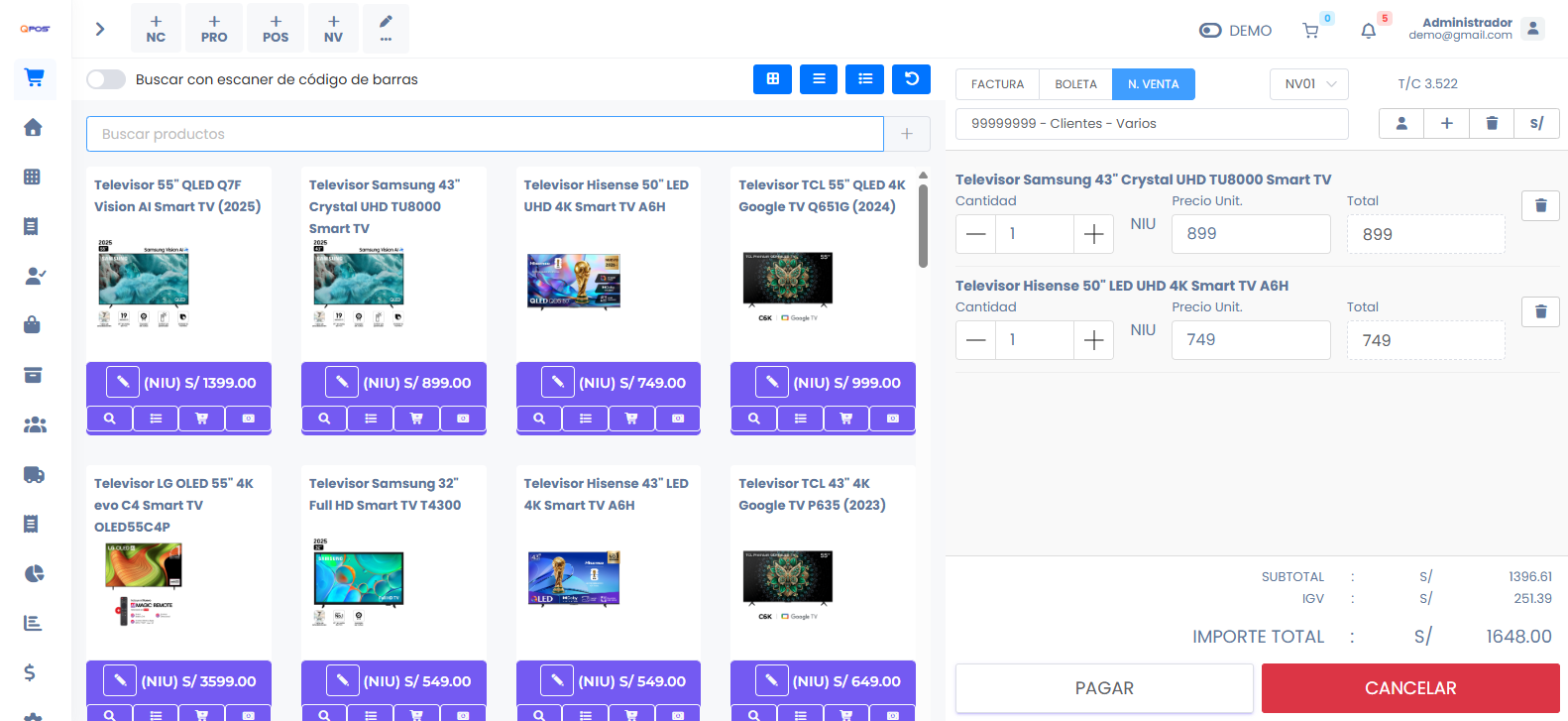1568x721 pixels.
Task: Click the PAGAR button
Action: point(1104,688)
